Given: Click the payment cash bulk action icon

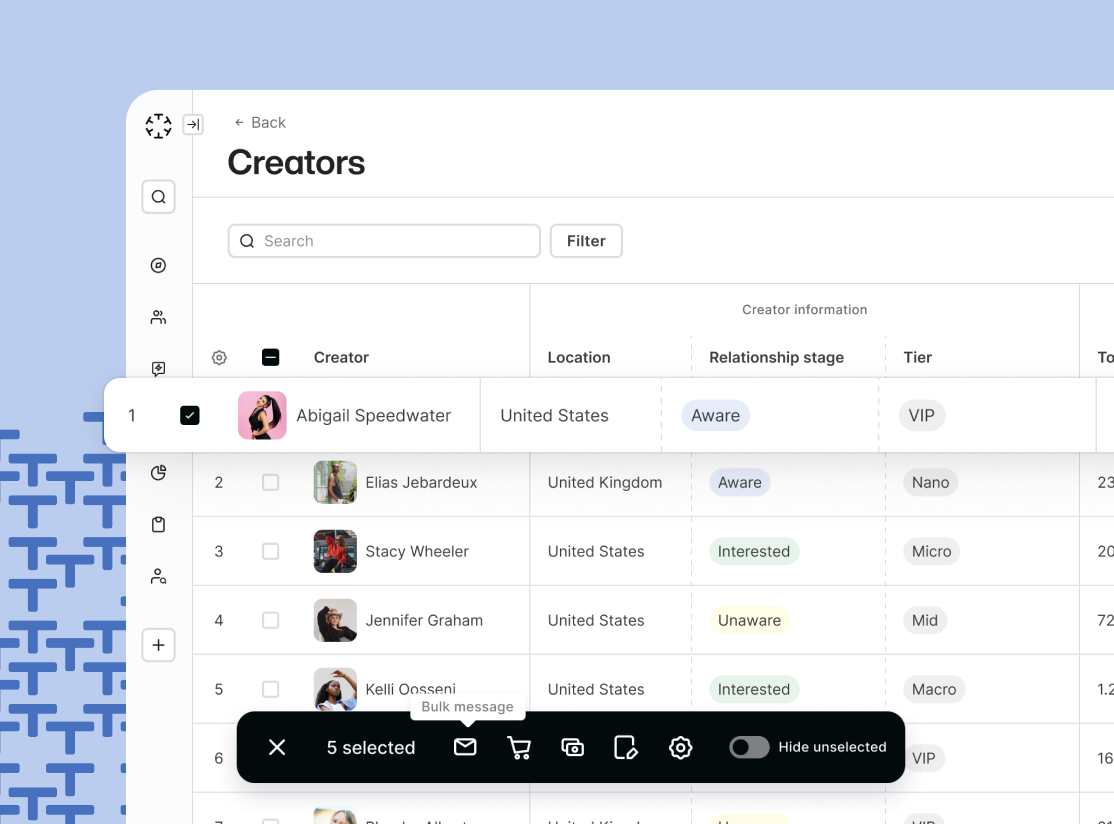Looking at the screenshot, I should click(573, 747).
